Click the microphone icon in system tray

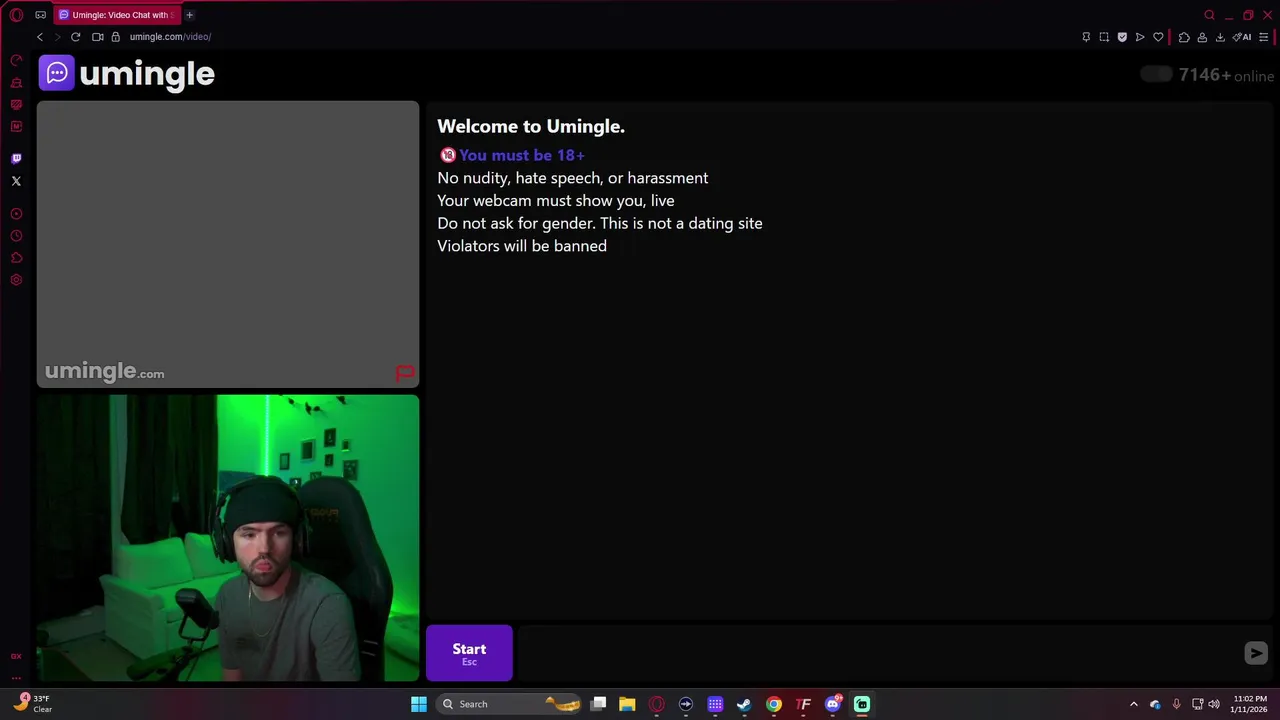1176,704
